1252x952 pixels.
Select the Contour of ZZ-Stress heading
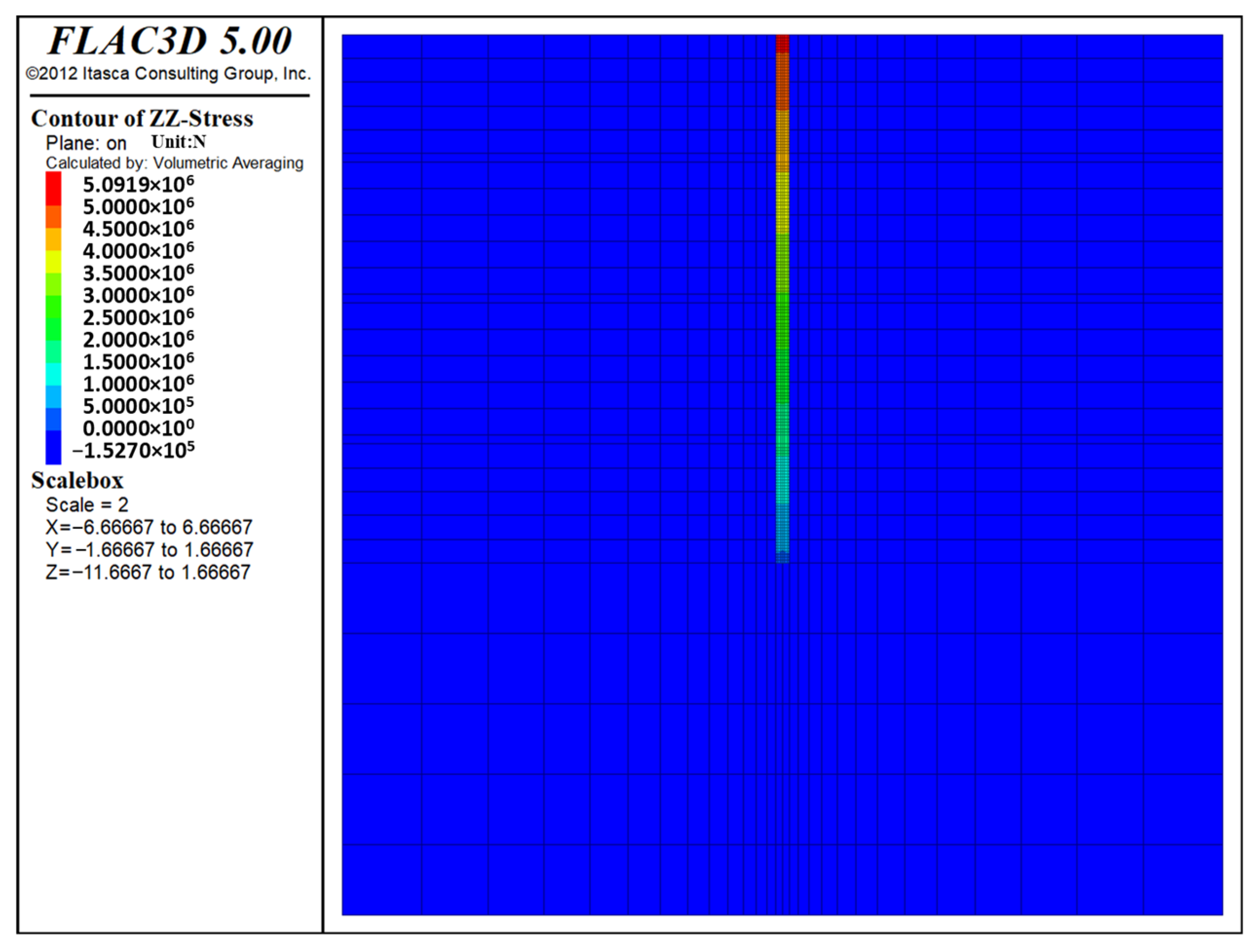pos(142,118)
